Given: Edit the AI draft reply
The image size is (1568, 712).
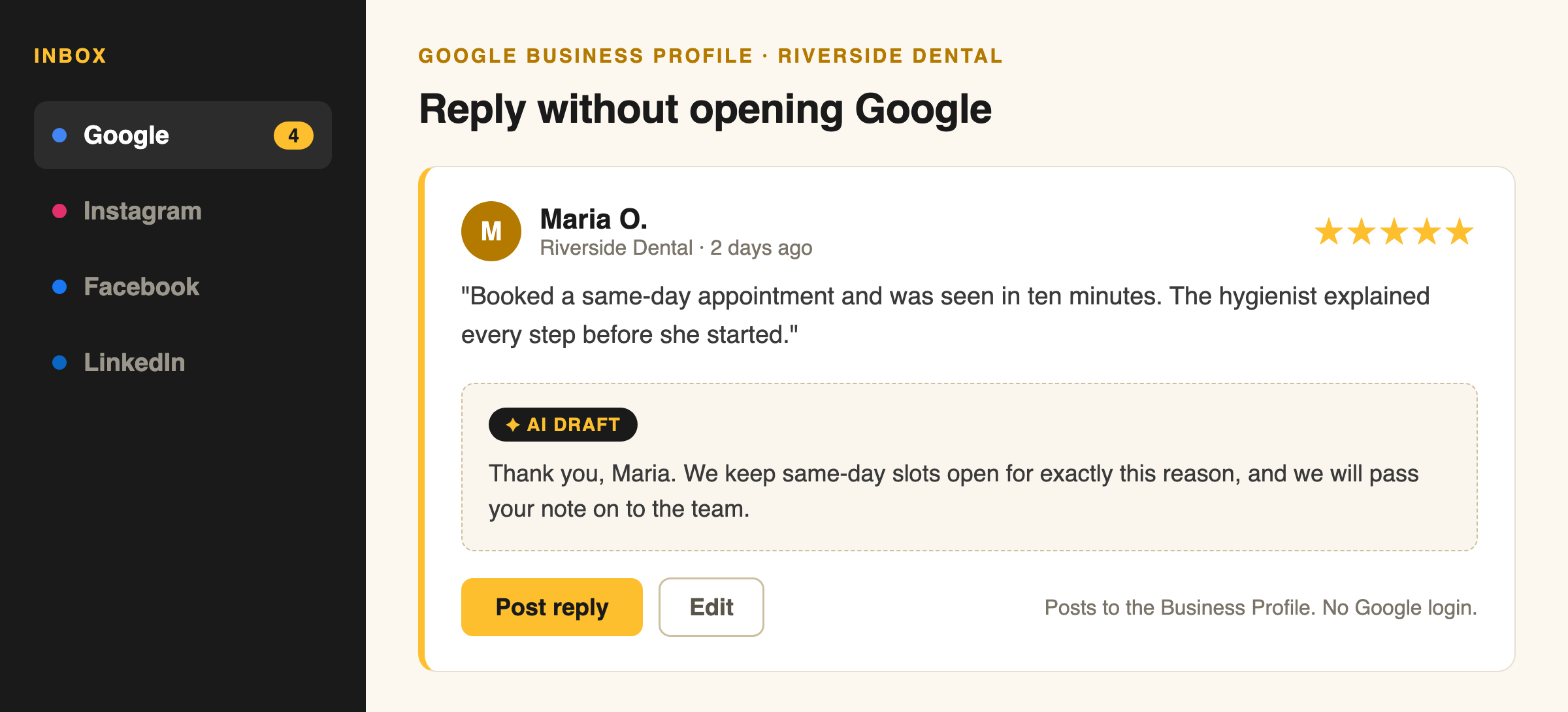Looking at the screenshot, I should click(x=711, y=607).
